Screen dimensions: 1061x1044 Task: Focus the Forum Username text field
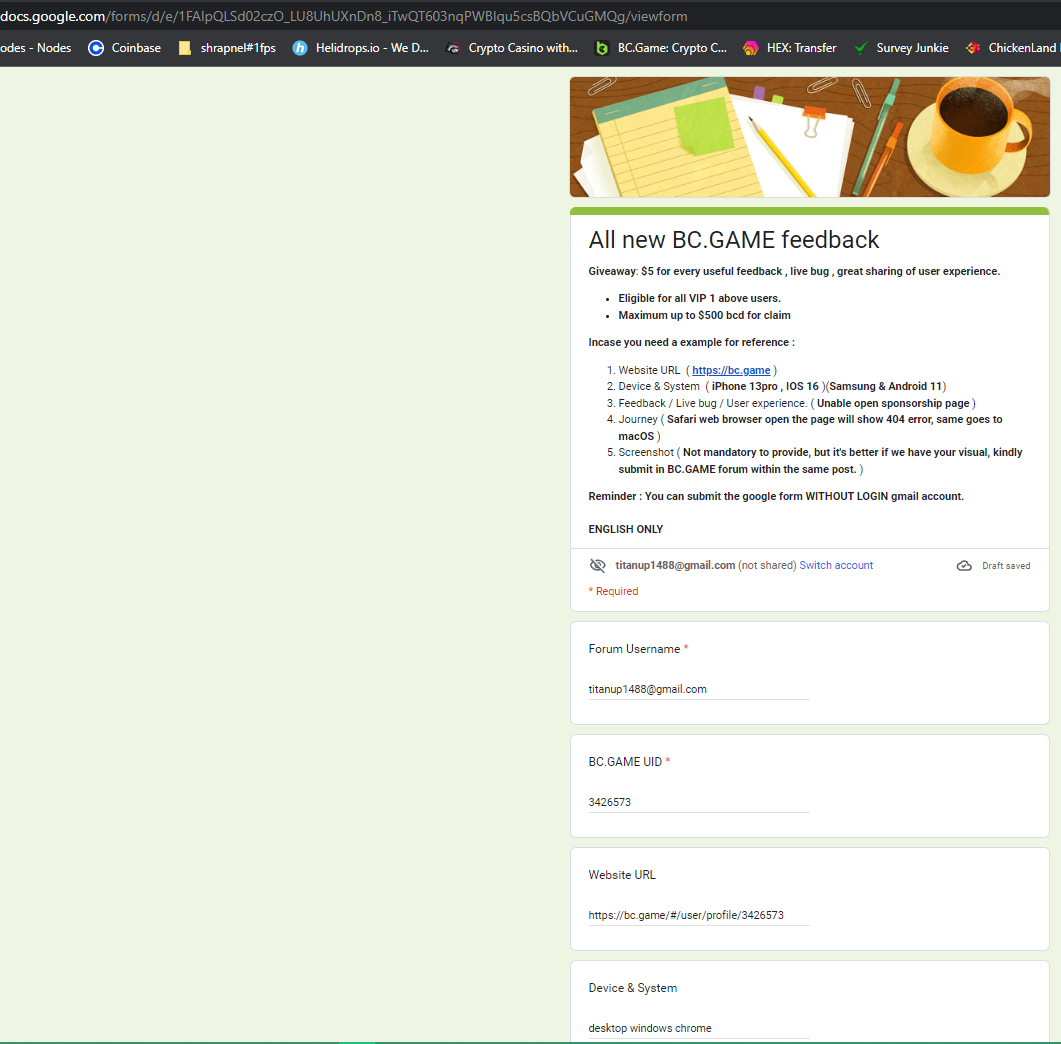pyautogui.click(x=698, y=689)
